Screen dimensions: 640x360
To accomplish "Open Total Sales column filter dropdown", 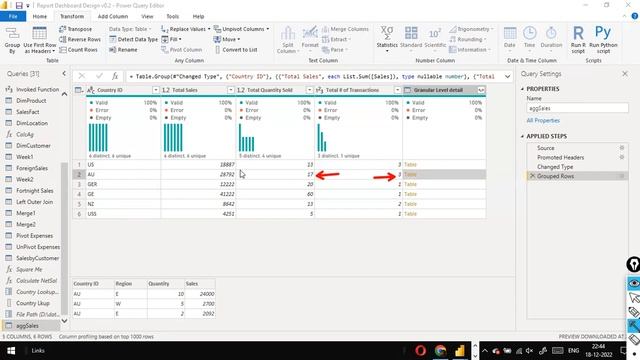I will (x=231, y=90).
